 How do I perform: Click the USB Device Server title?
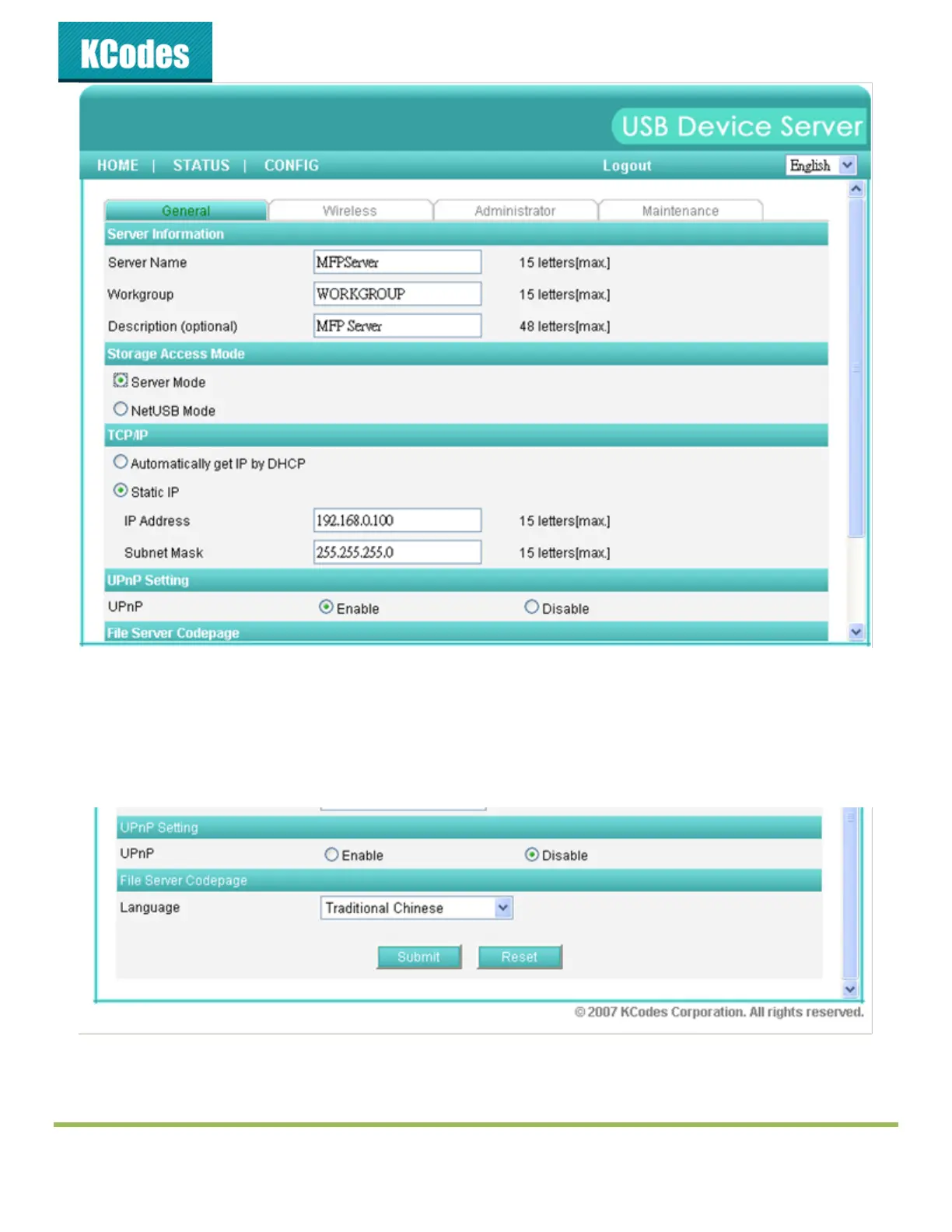point(741,126)
